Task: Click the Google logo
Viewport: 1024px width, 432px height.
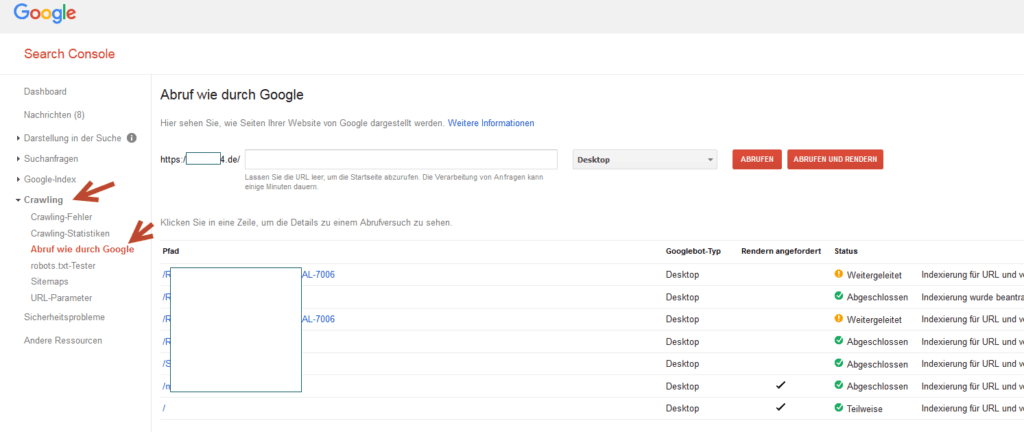Action: click(x=44, y=13)
